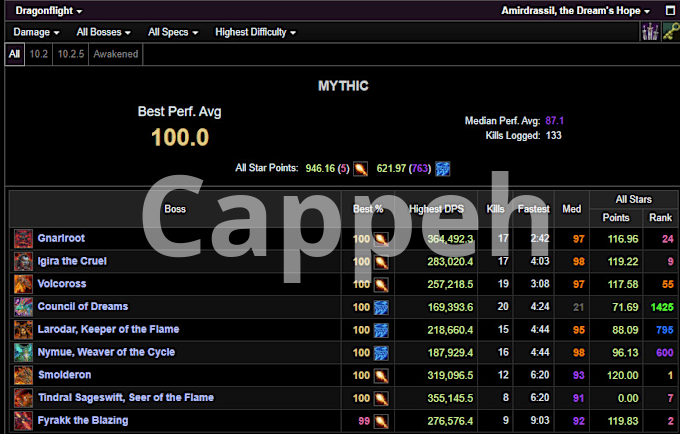Image resolution: width=680 pixels, height=434 pixels.
Task: Click the Gnarlroot boss portrait icon
Action: point(23,238)
